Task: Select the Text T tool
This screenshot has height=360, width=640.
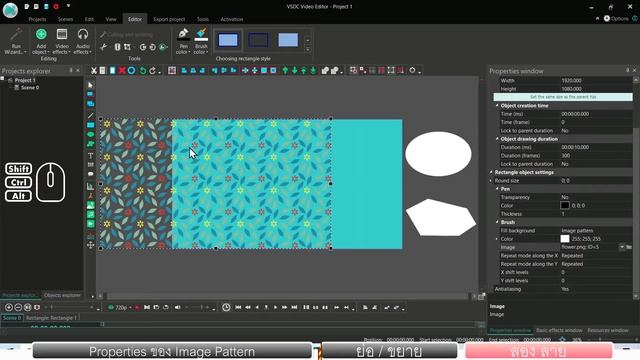Action: (91, 155)
